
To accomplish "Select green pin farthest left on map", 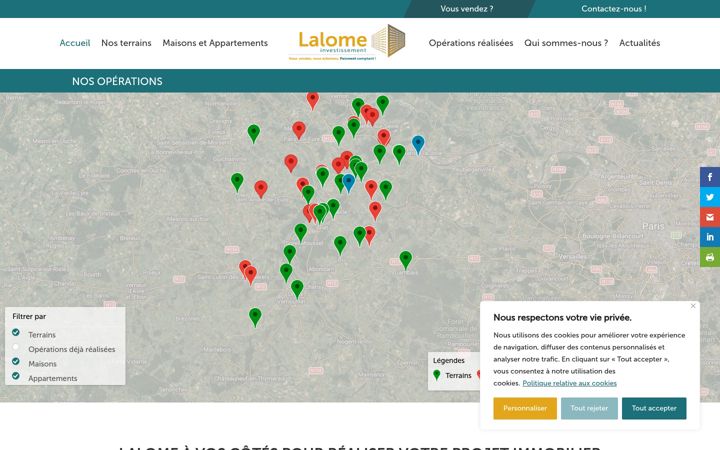I will (237, 182).
